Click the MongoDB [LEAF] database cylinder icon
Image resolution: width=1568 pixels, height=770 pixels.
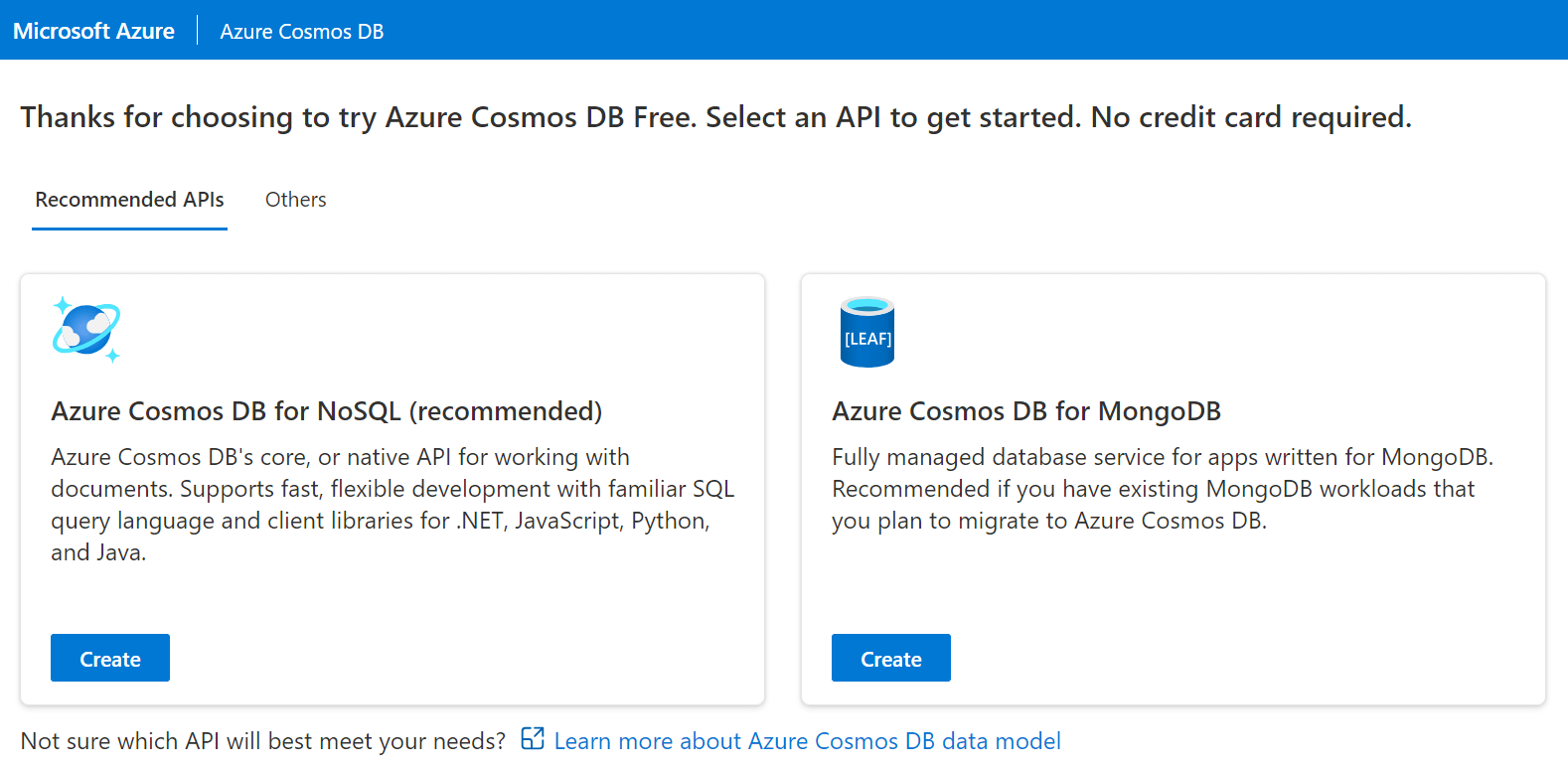pos(866,333)
